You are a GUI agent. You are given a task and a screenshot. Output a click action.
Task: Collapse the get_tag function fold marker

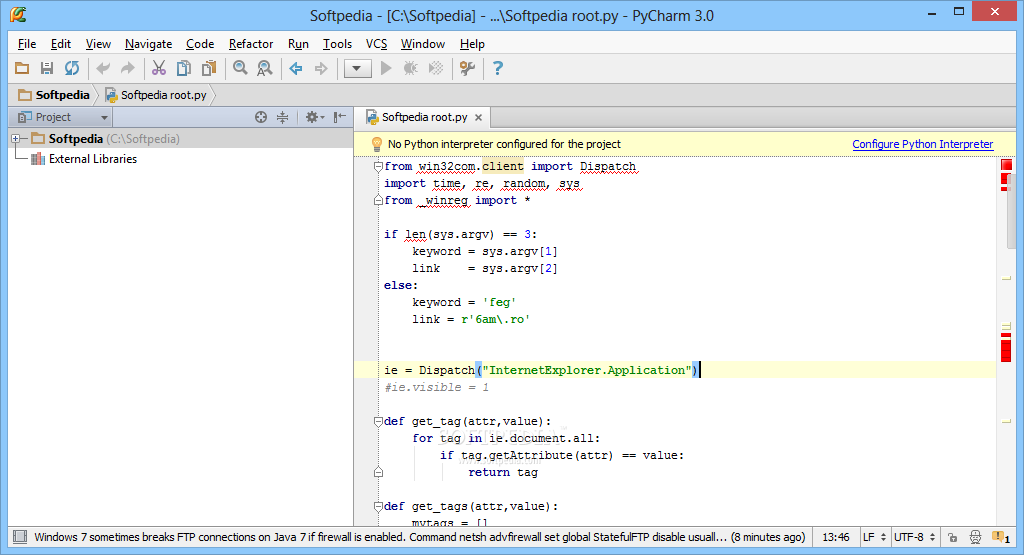click(x=378, y=421)
